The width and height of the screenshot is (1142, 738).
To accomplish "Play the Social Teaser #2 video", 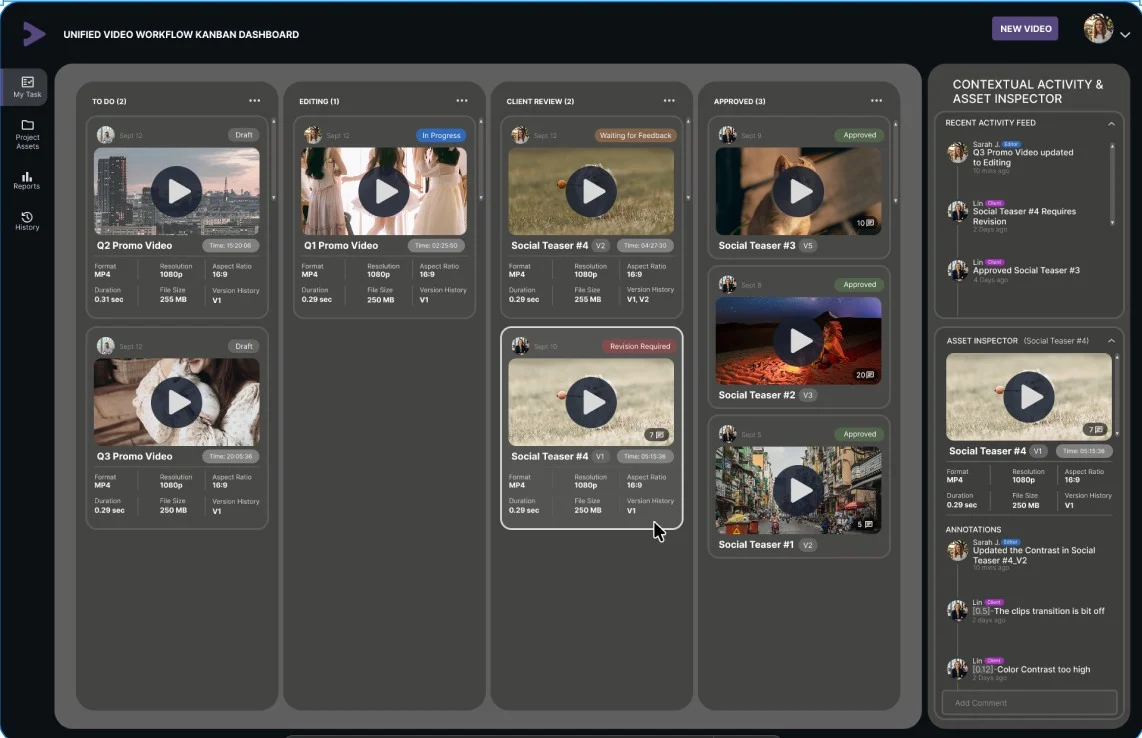I will (798, 340).
